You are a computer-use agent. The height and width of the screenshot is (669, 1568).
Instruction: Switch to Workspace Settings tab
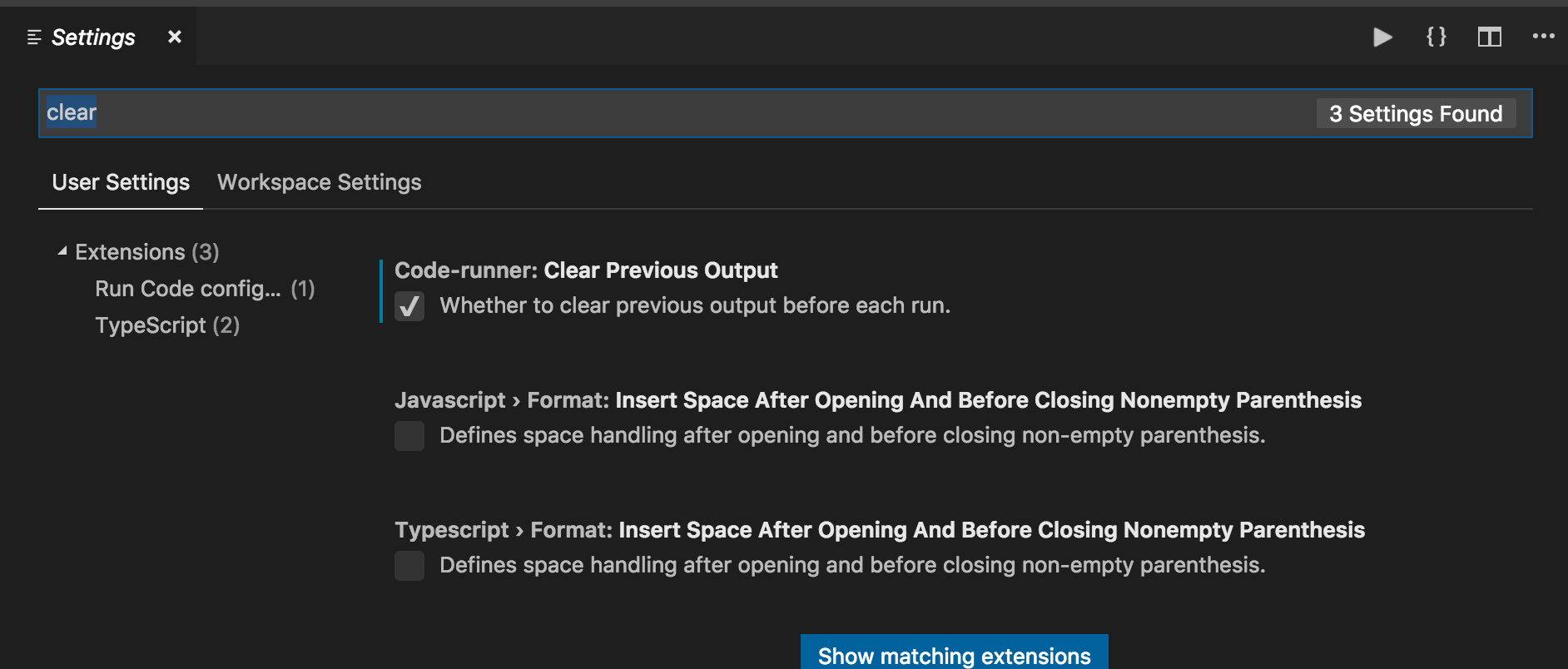point(320,182)
